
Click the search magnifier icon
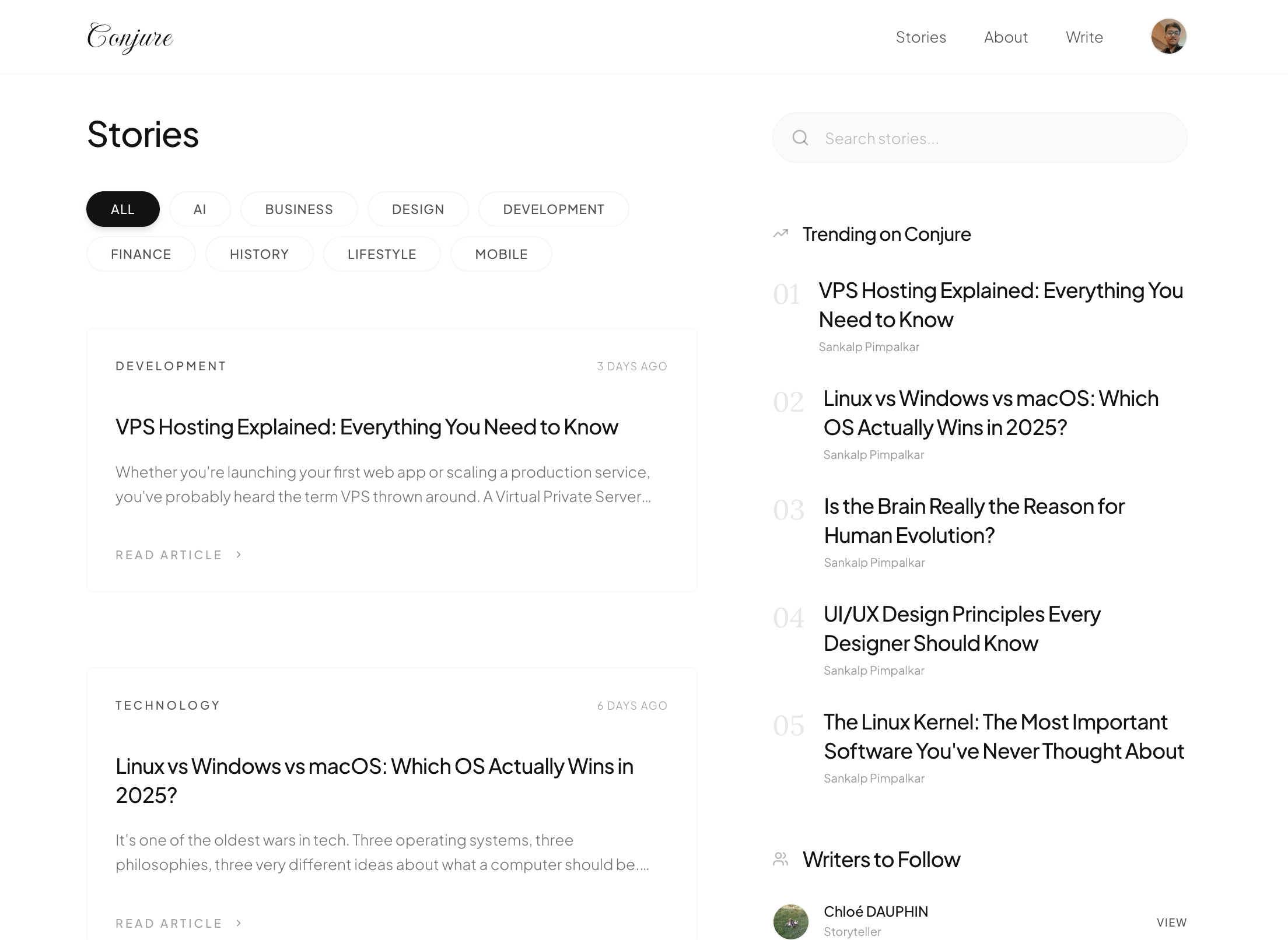pyautogui.click(x=800, y=138)
